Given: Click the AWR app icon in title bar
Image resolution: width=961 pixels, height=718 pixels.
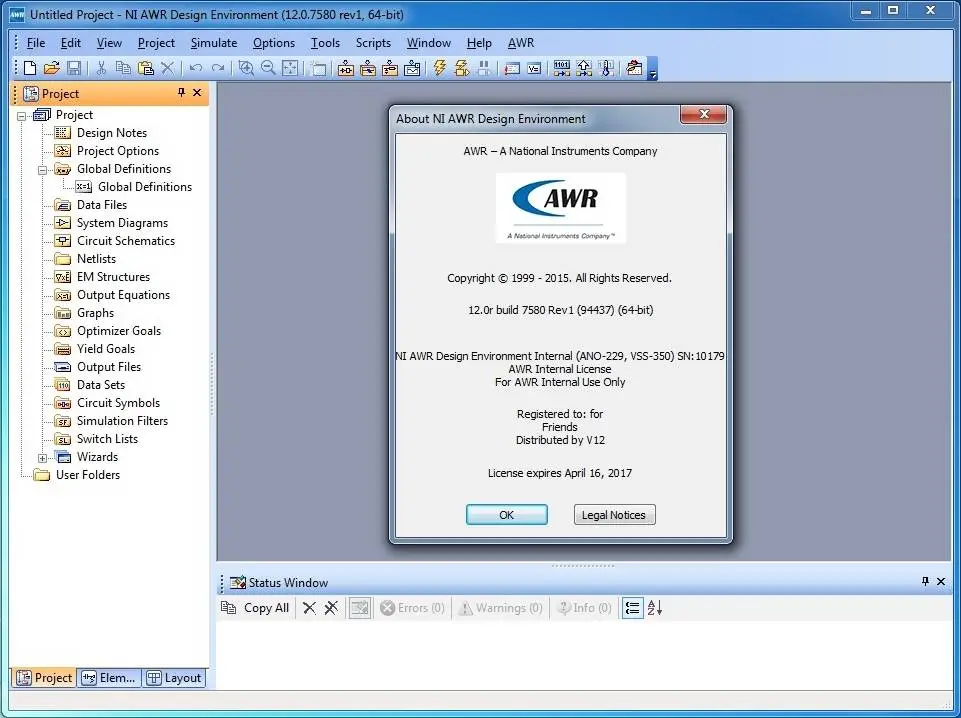Looking at the screenshot, I should [x=17, y=14].
